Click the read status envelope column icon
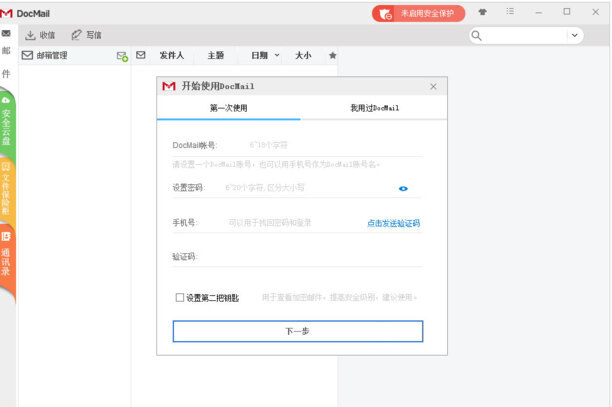The image size is (612, 407). (x=141, y=55)
